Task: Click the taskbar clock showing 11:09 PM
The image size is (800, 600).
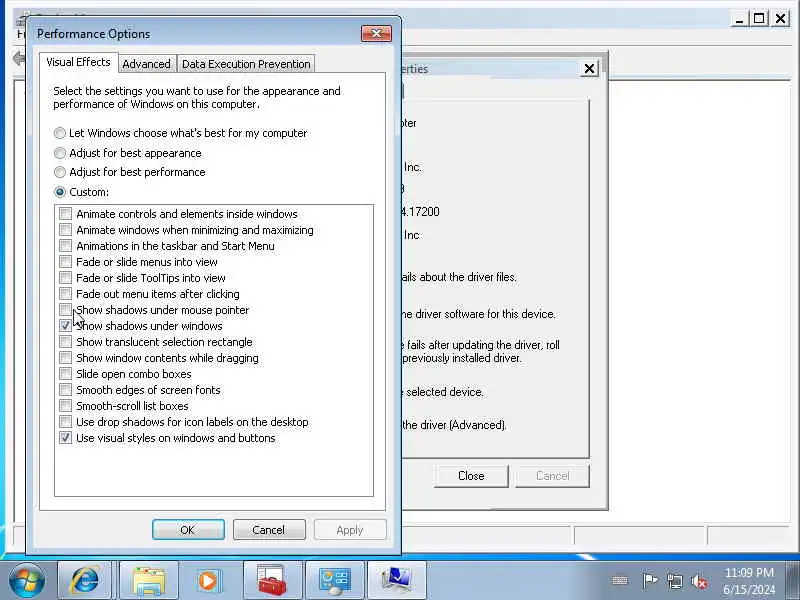Action: tap(749, 572)
